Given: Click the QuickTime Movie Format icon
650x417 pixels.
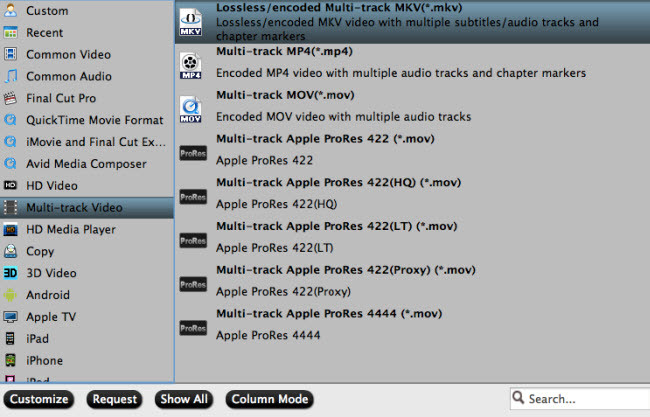Looking at the screenshot, I should (10, 120).
